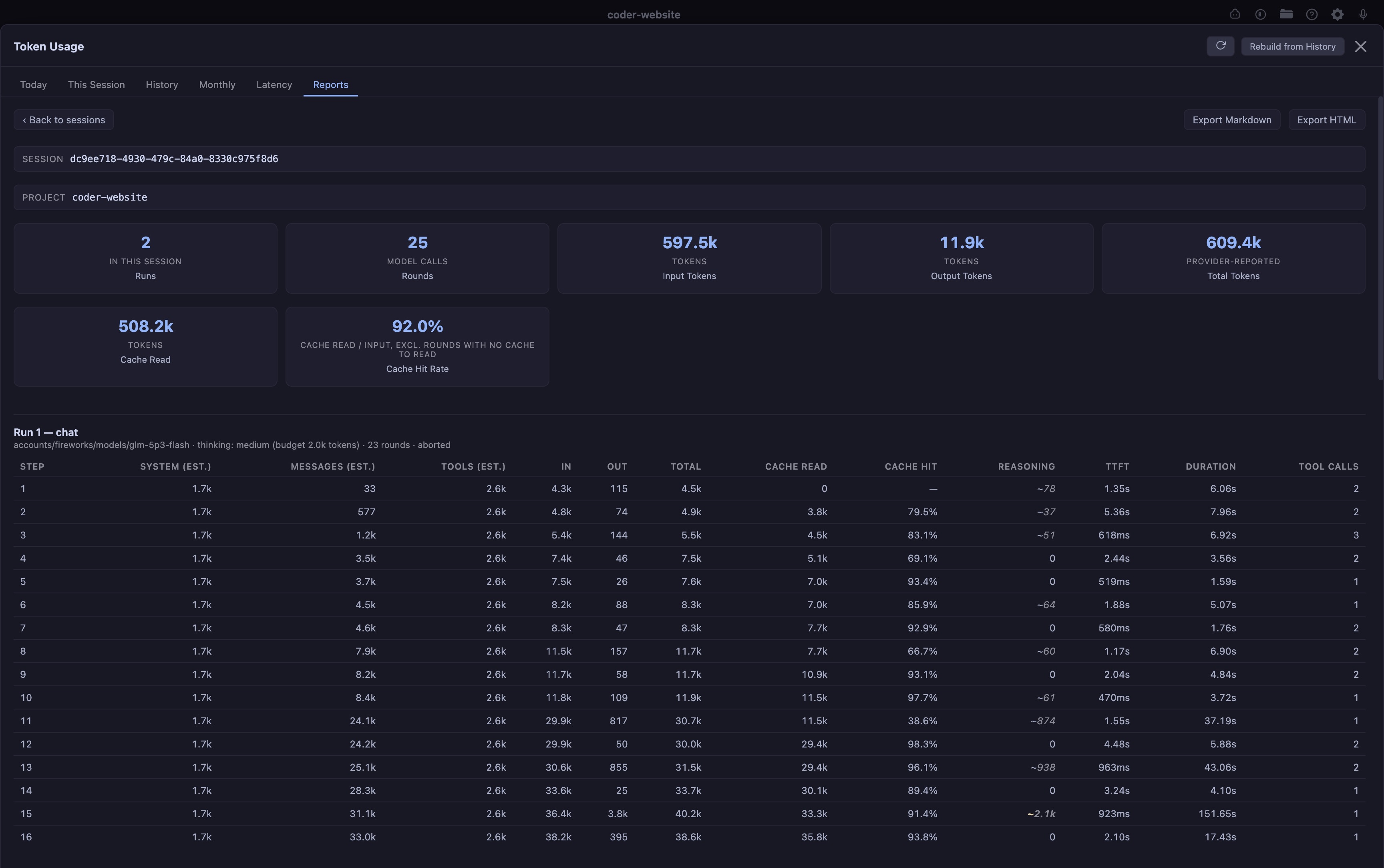The image size is (1384, 868).
Task: Open the help question mark icon
Action: (1312, 14)
